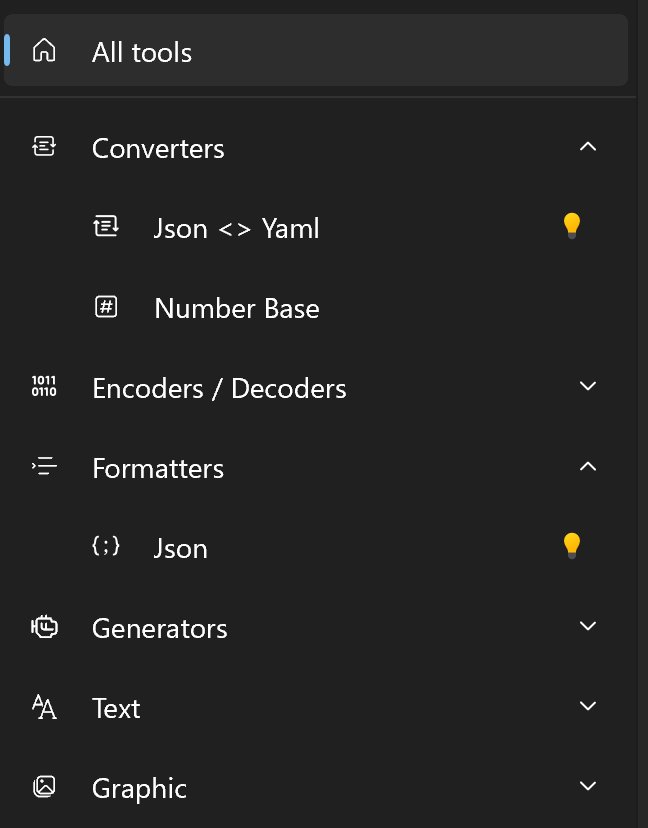Expand the Generators section chevron

click(588, 627)
